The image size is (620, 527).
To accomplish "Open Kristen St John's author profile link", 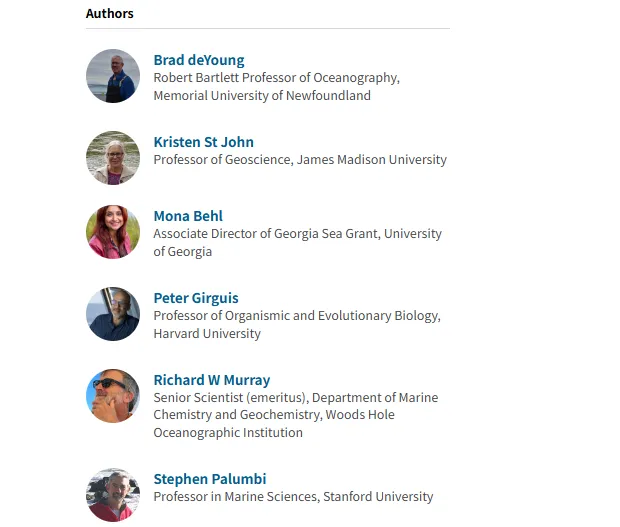I will click(204, 142).
